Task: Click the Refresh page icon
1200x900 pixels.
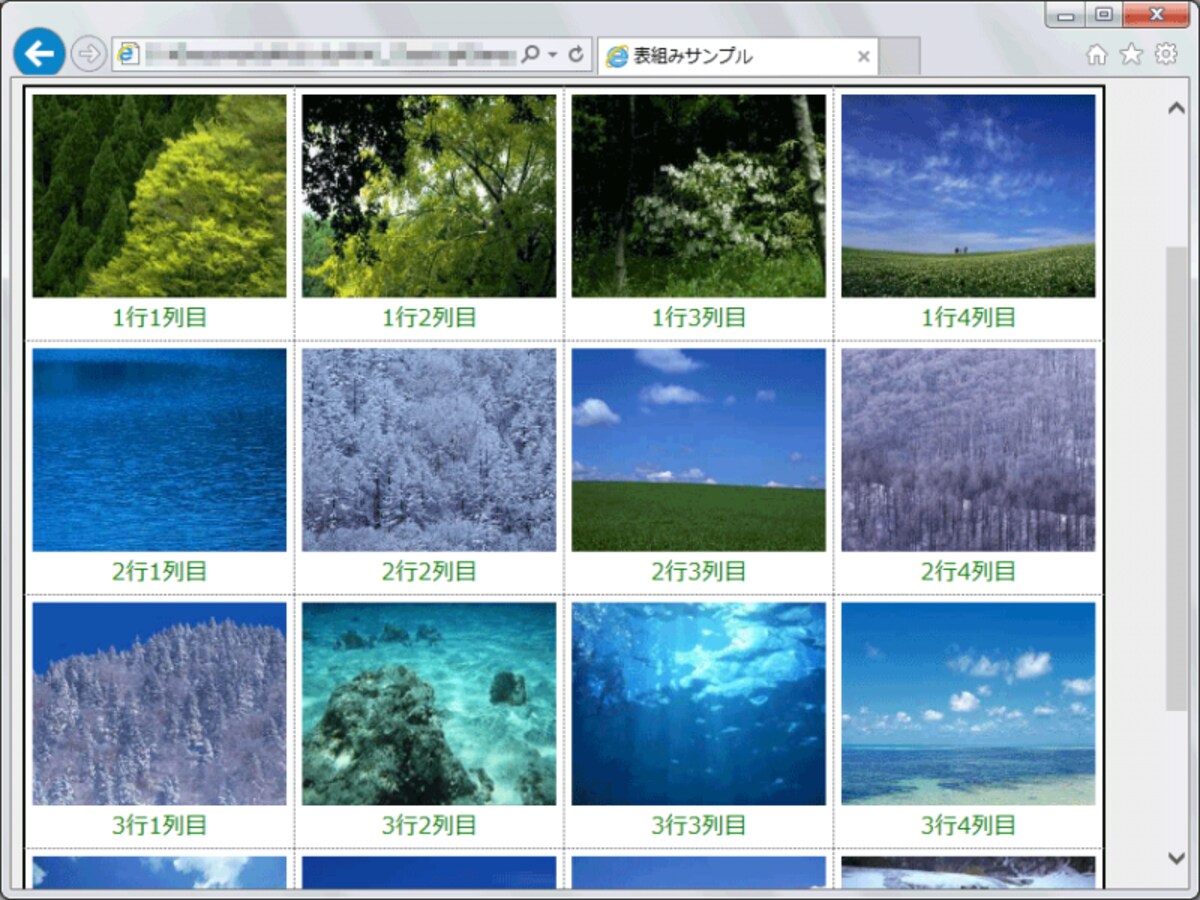Action: pyautogui.click(x=576, y=55)
